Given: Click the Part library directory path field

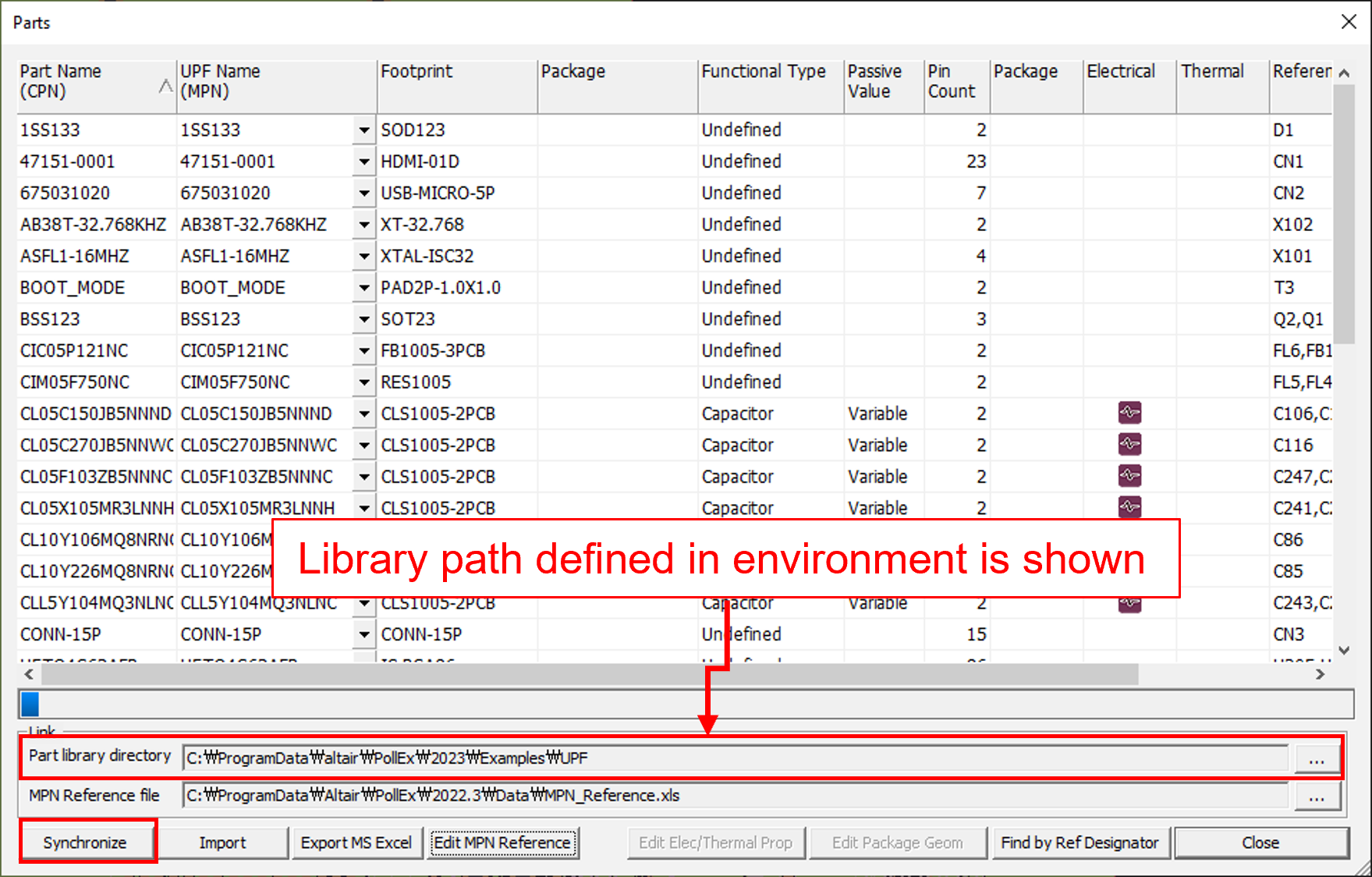Looking at the screenshot, I should pyautogui.click(x=733, y=758).
